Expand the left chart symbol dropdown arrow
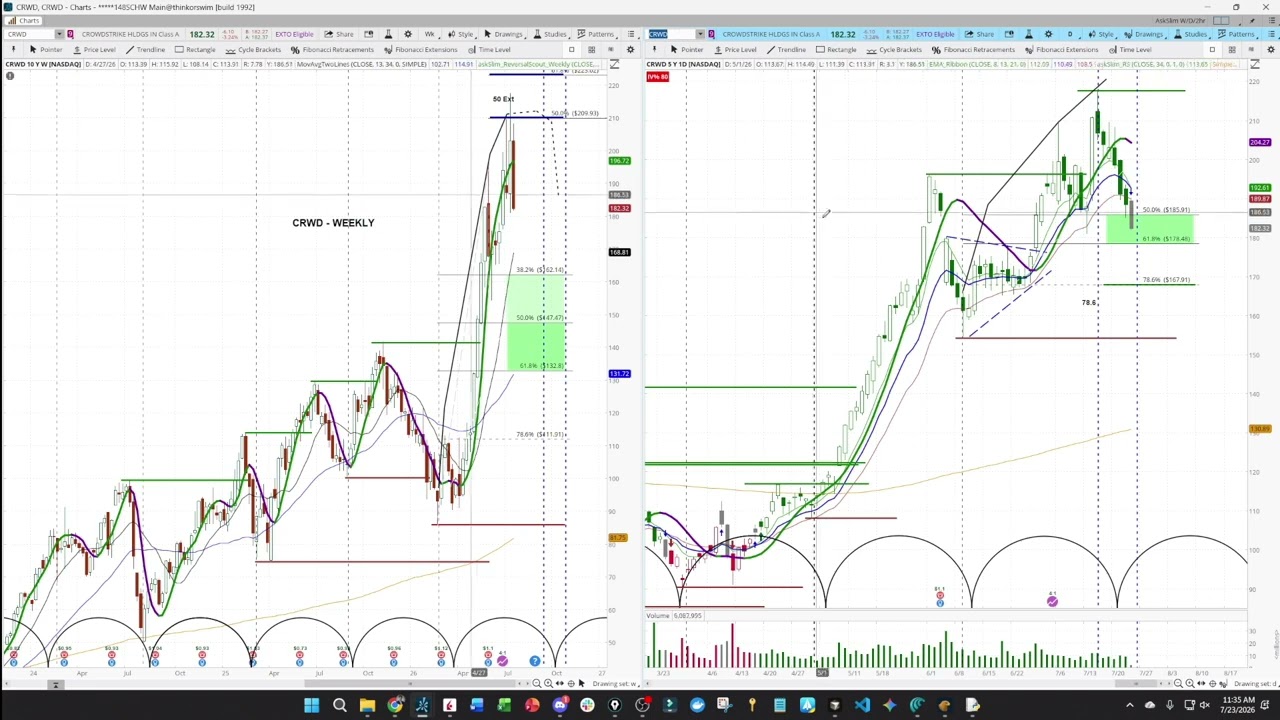Screen dimensions: 1280x720 pyautogui.click(x=60, y=34)
